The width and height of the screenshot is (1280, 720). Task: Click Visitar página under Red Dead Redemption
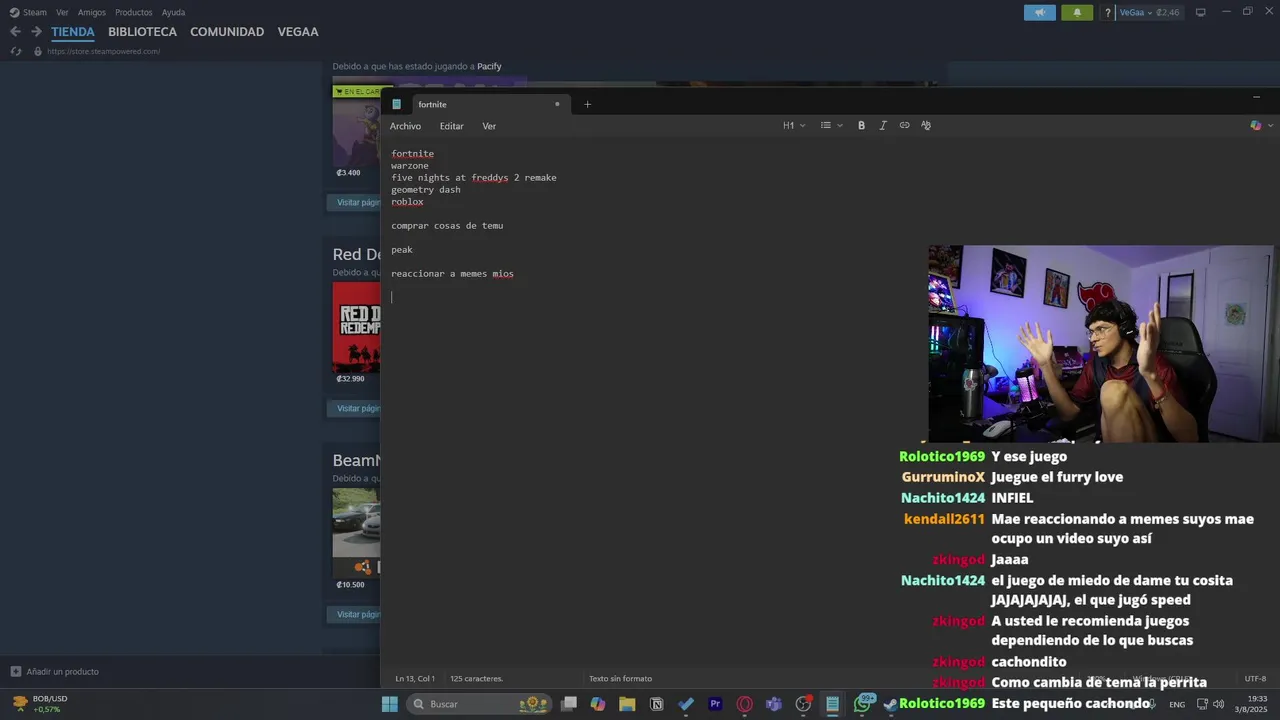(354, 408)
